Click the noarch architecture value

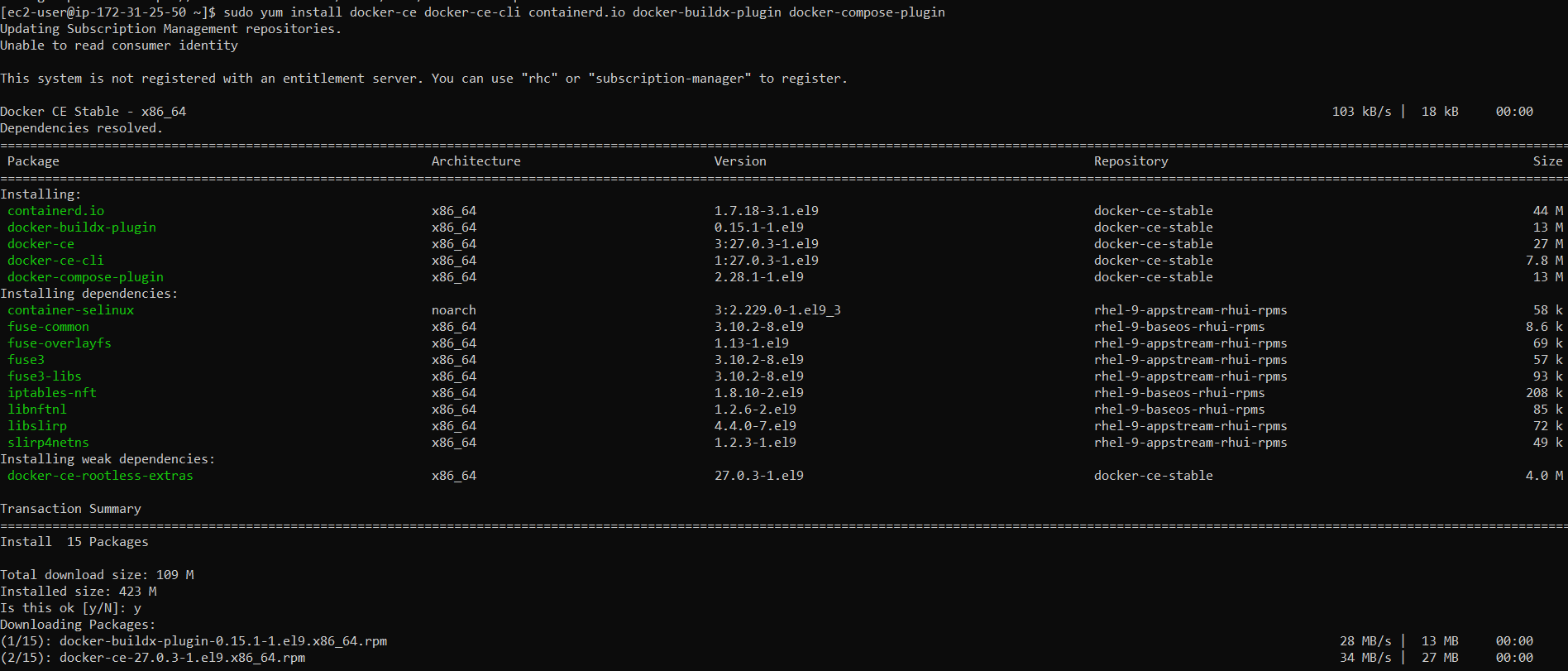click(453, 310)
